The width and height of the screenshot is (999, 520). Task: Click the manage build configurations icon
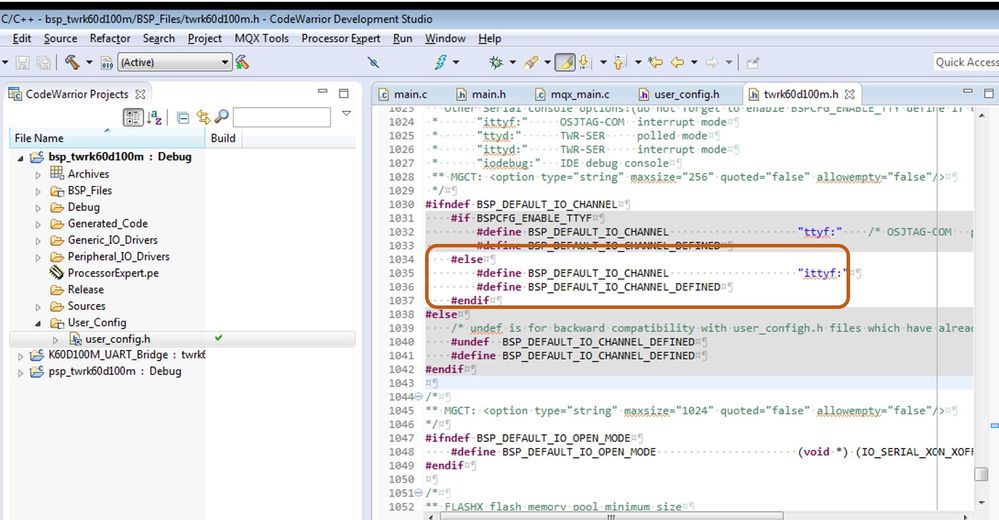[x=242, y=62]
